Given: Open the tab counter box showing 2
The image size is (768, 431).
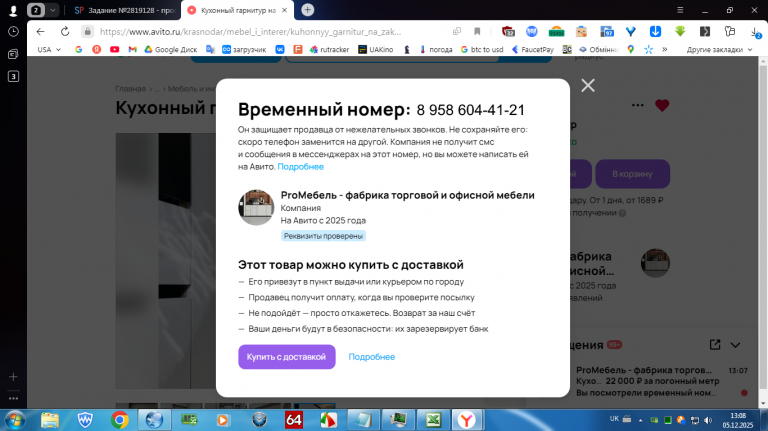Looking at the screenshot, I should (x=36, y=10).
